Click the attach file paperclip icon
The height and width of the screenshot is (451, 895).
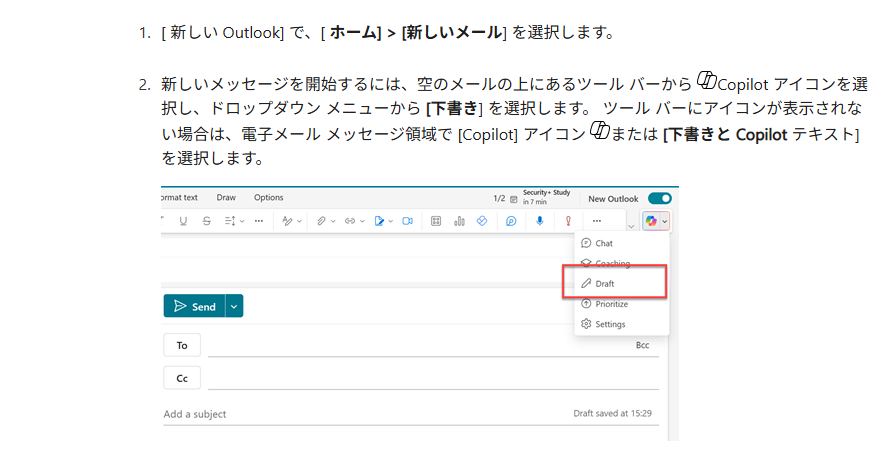pyautogui.click(x=321, y=221)
